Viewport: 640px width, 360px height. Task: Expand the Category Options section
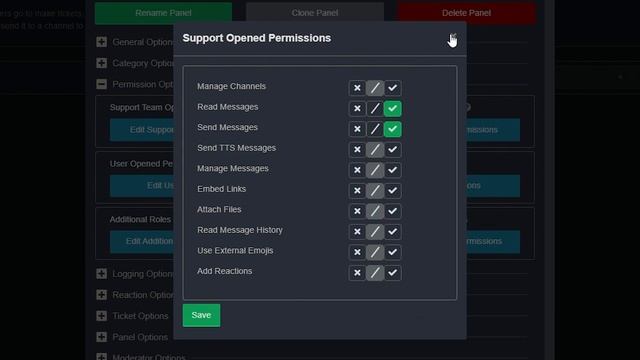pyautogui.click(x=102, y=63)
